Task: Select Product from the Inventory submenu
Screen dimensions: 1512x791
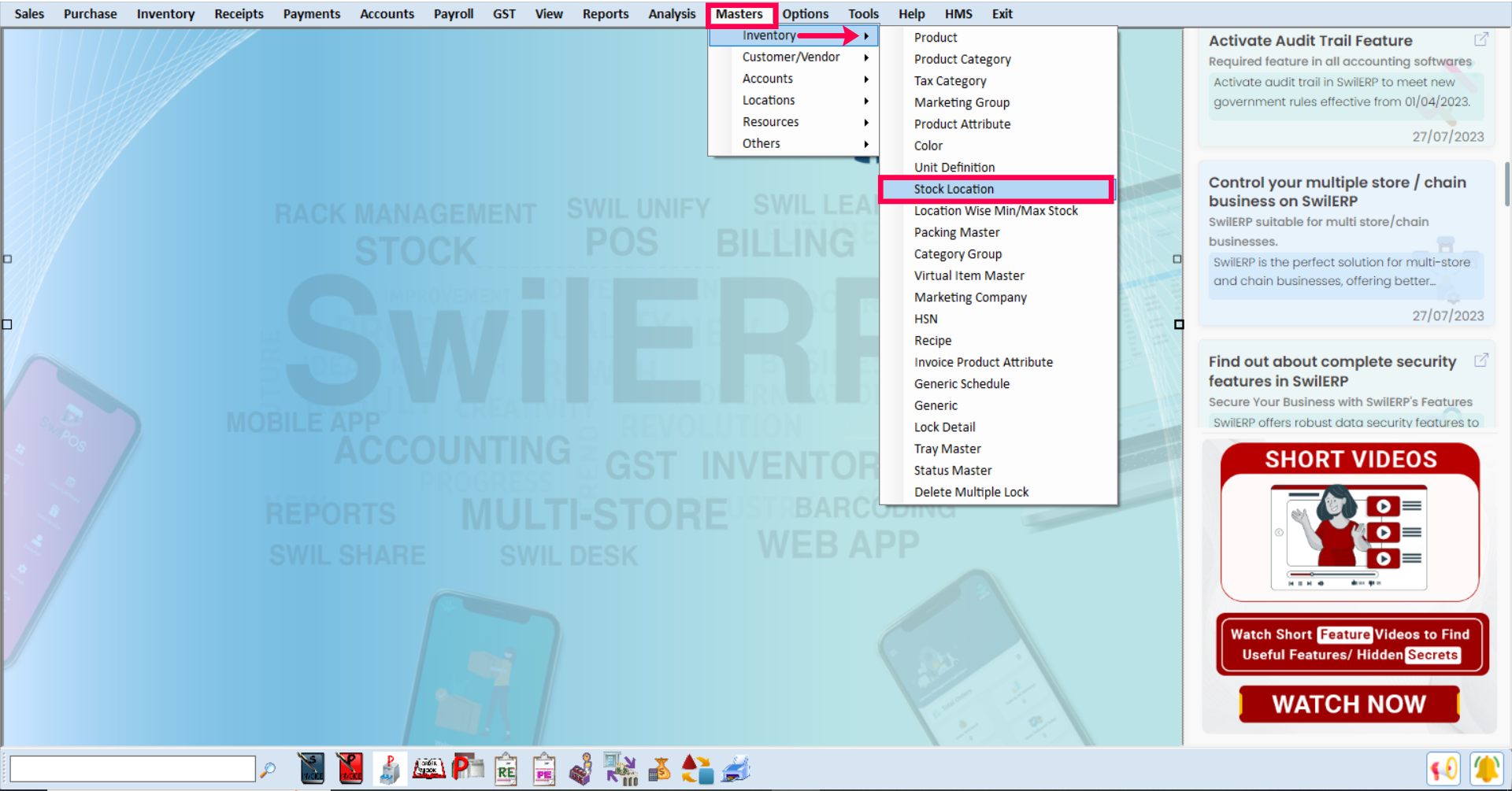Action: [999, 38]
